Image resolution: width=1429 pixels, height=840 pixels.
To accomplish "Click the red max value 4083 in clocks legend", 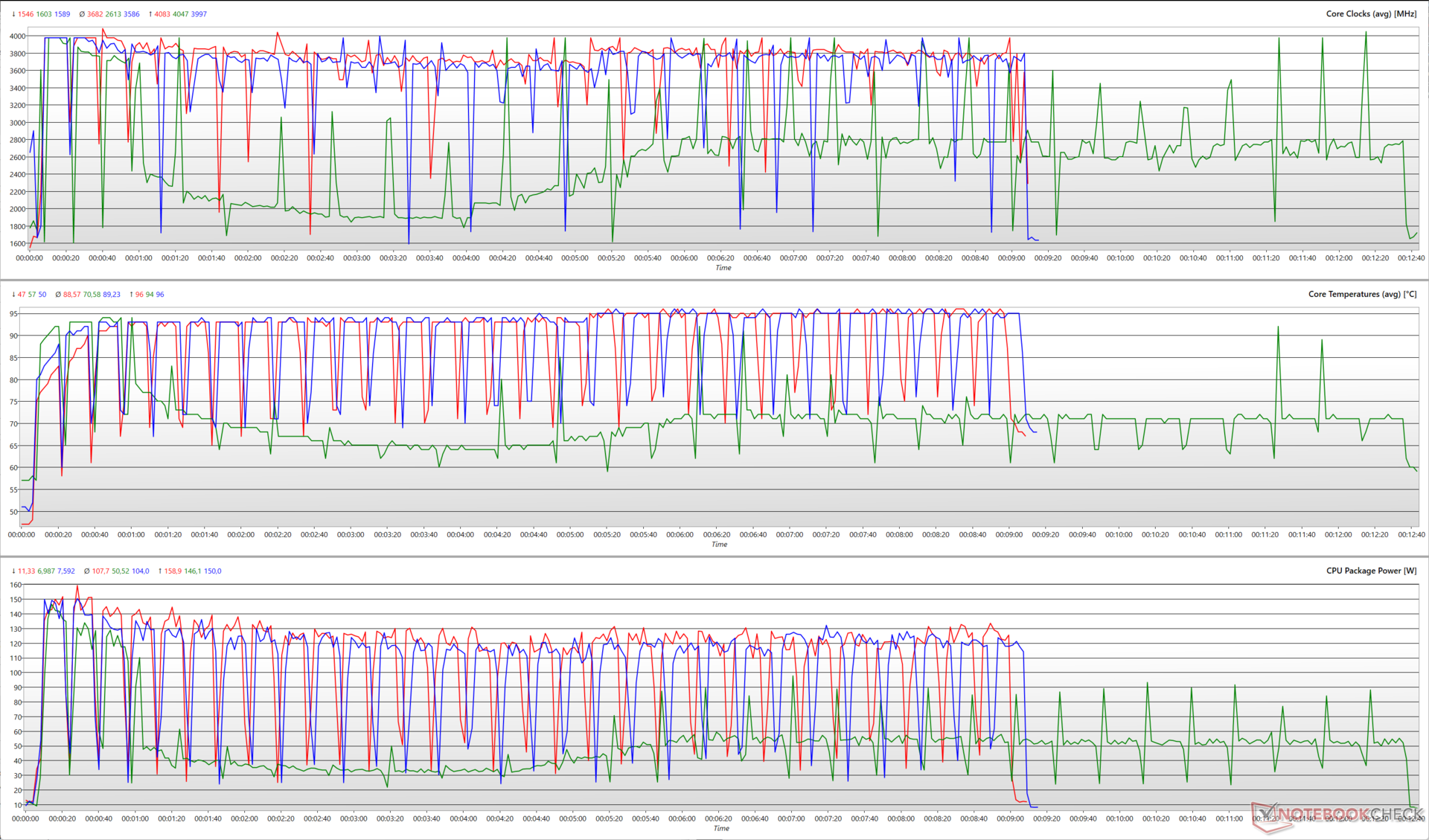I will pos(162,14).
